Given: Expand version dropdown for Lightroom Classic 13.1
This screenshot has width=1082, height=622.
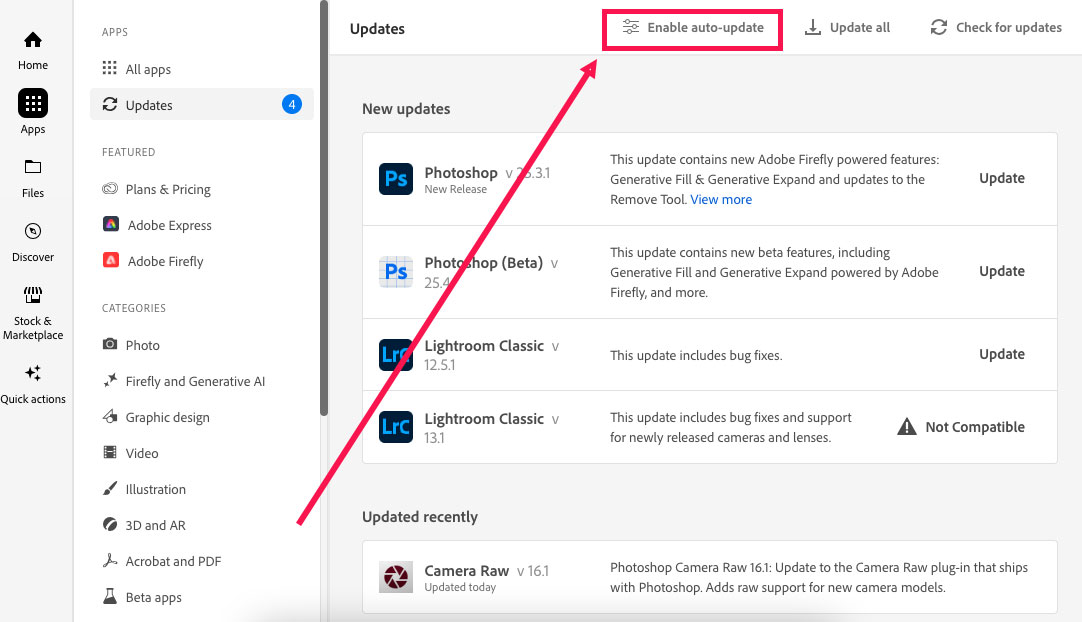Looking at the screenshot, I should point(556,420).
